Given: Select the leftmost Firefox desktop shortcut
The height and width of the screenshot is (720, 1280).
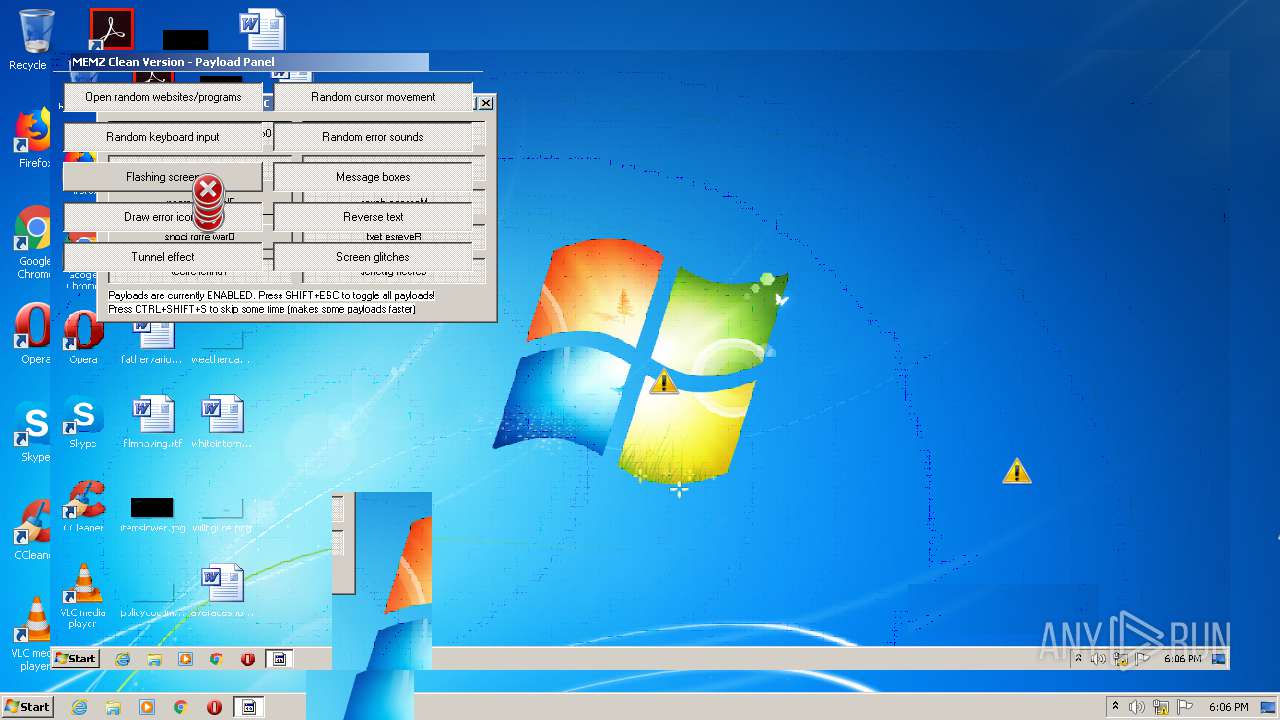Looking at the screenshot, I should coord(33,139).
